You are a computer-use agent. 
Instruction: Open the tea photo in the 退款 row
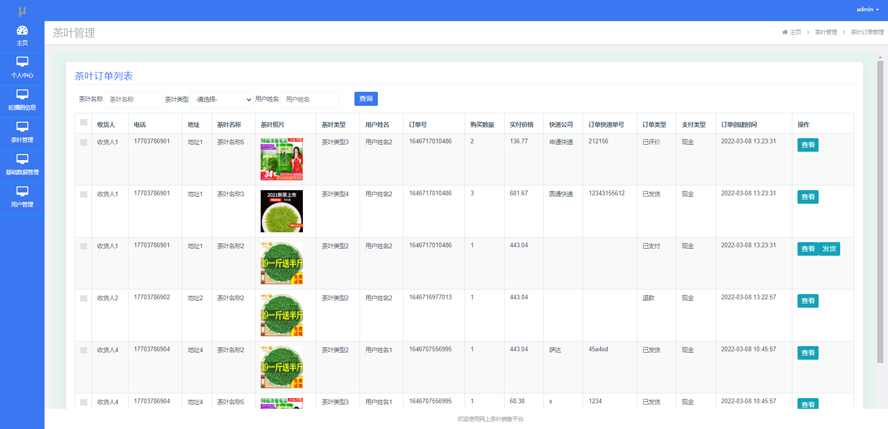click(x=281, y=315)
